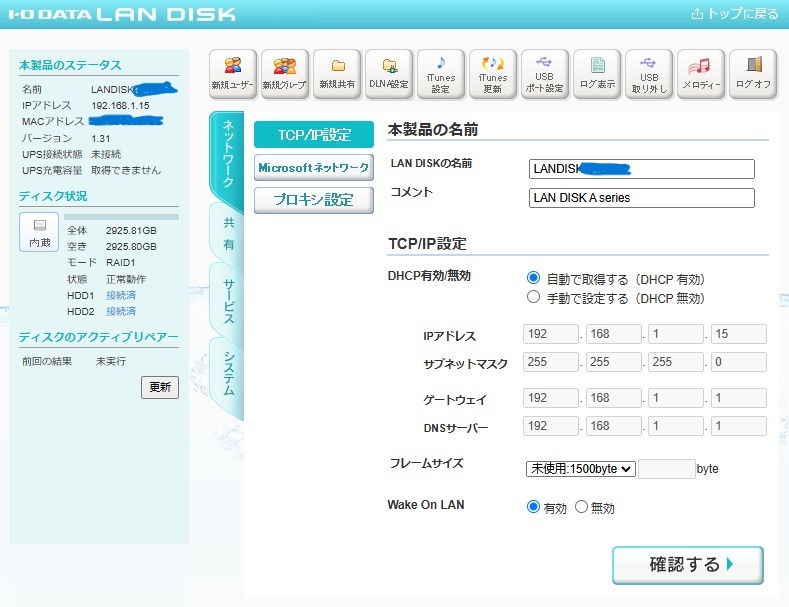The width and height of the screenshot is (789, 607).
Task: Open the 新規ユーザー new user icon
Action: (x=233, y=74)
